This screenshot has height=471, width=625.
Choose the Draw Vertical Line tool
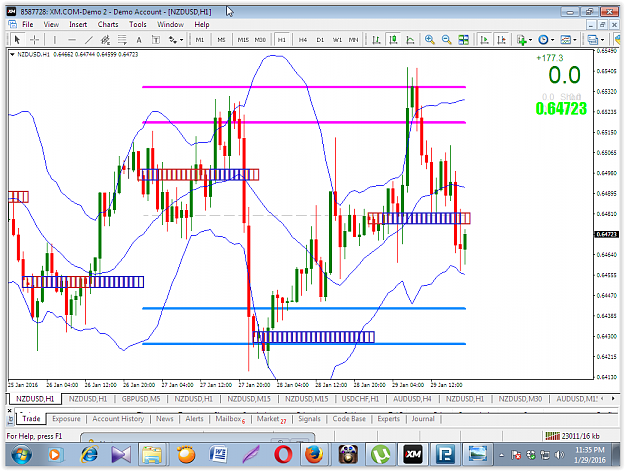coord(55,39)
